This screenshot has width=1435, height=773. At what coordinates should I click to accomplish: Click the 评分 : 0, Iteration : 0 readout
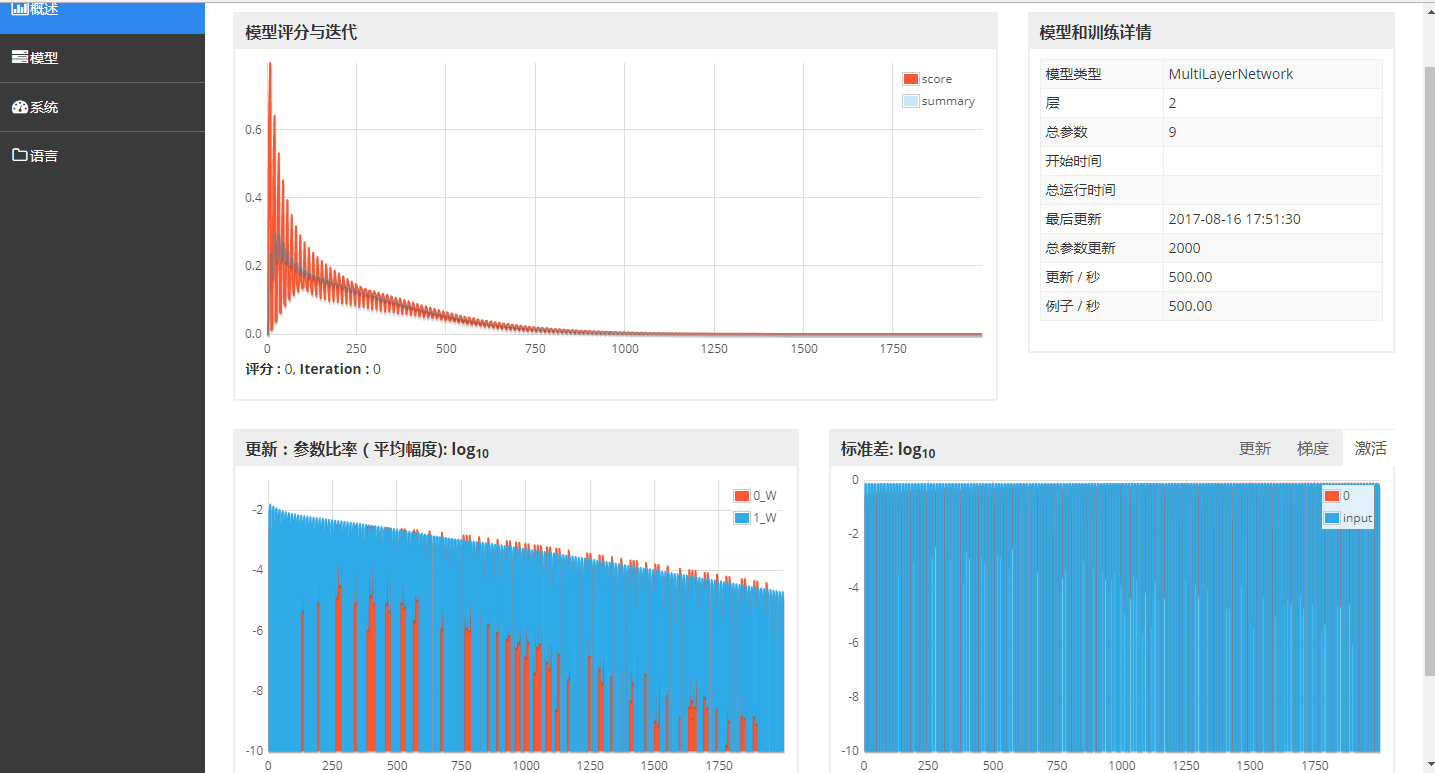(x=313, y=369)
